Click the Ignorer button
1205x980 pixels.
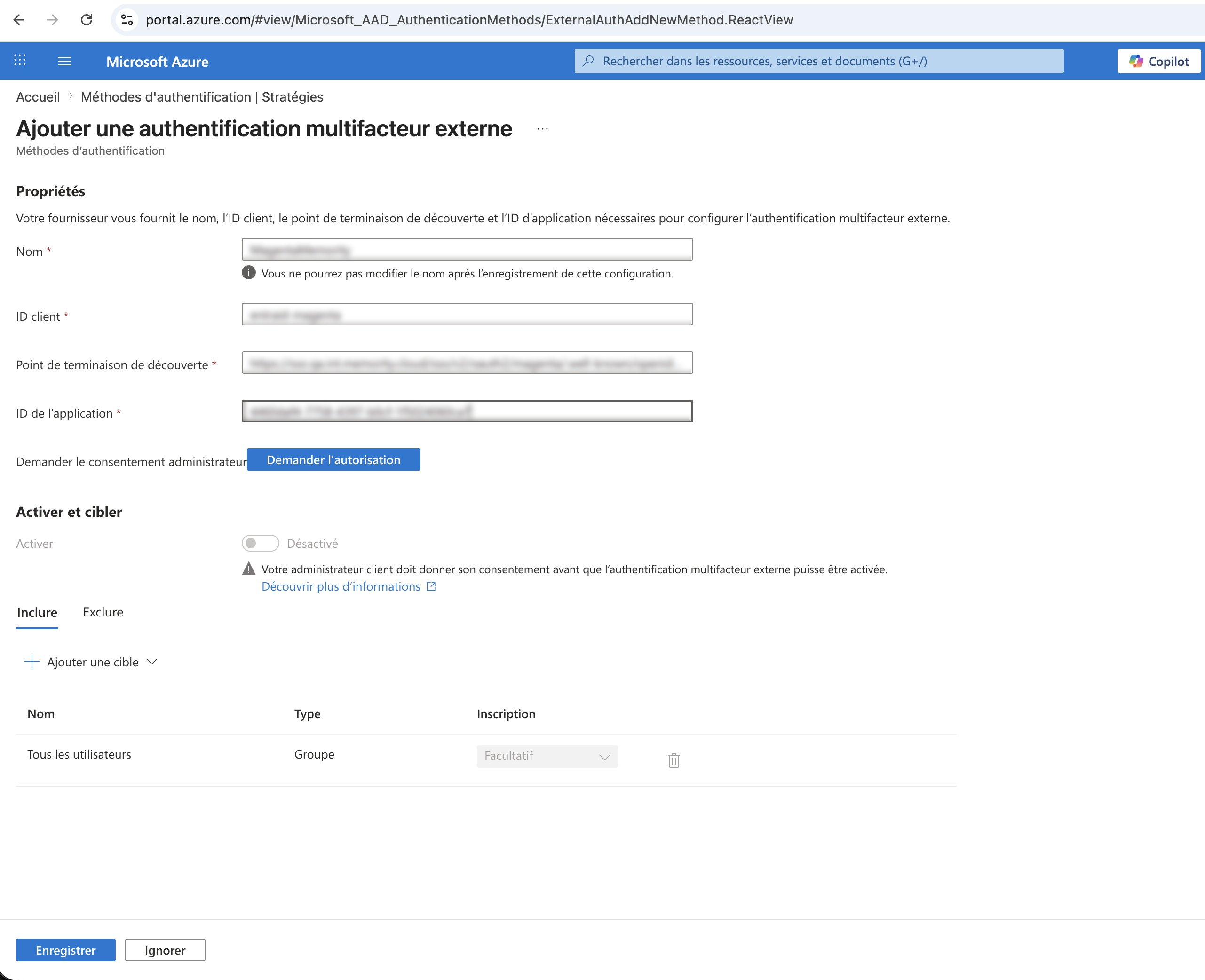click(165, 950)
